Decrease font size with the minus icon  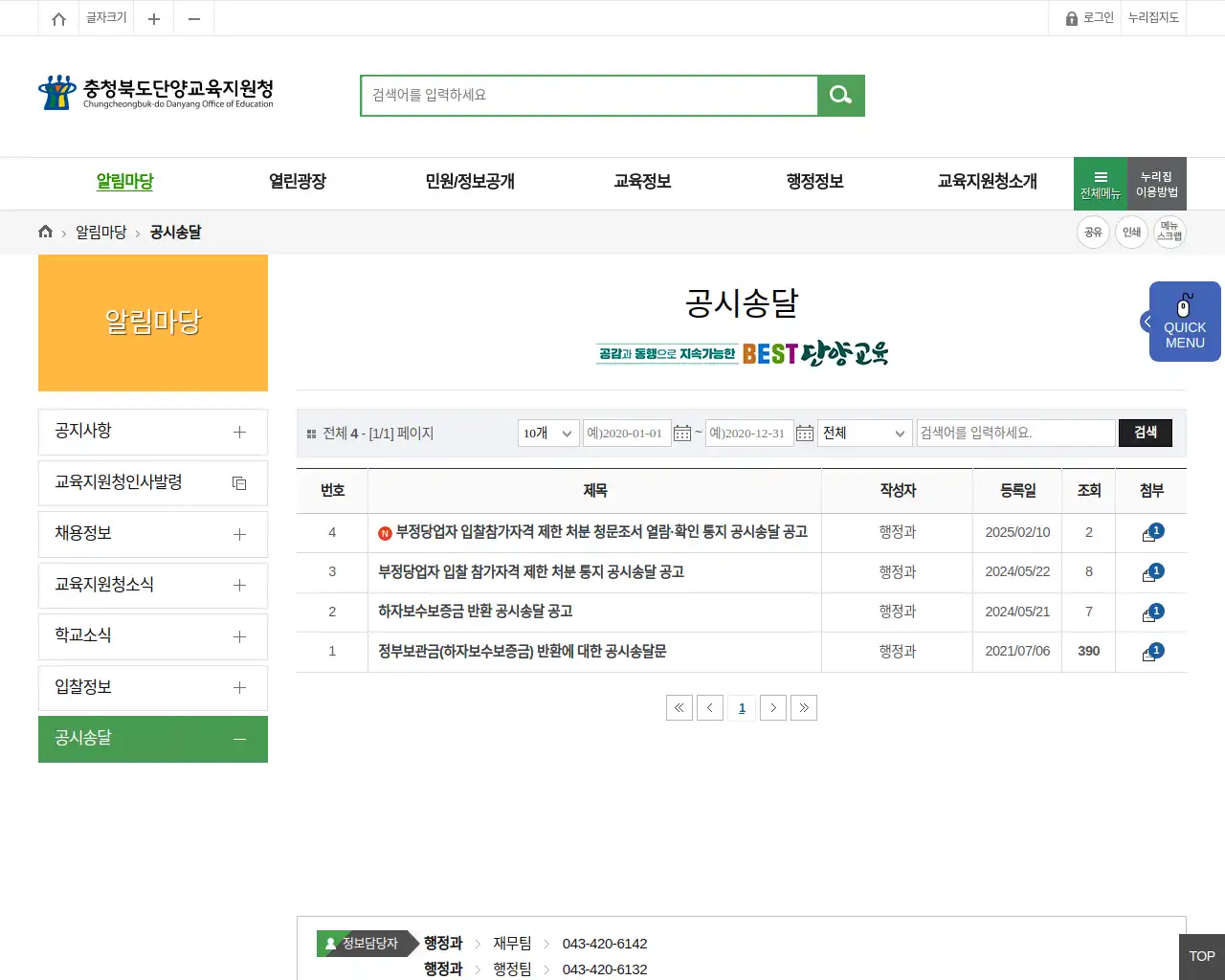[x=194, y=18]
